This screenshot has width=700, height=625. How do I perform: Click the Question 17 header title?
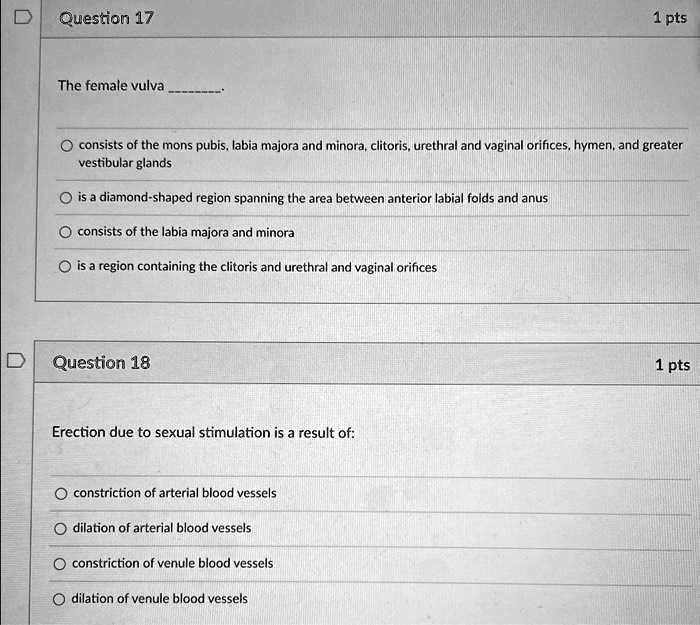click(106, 18)
